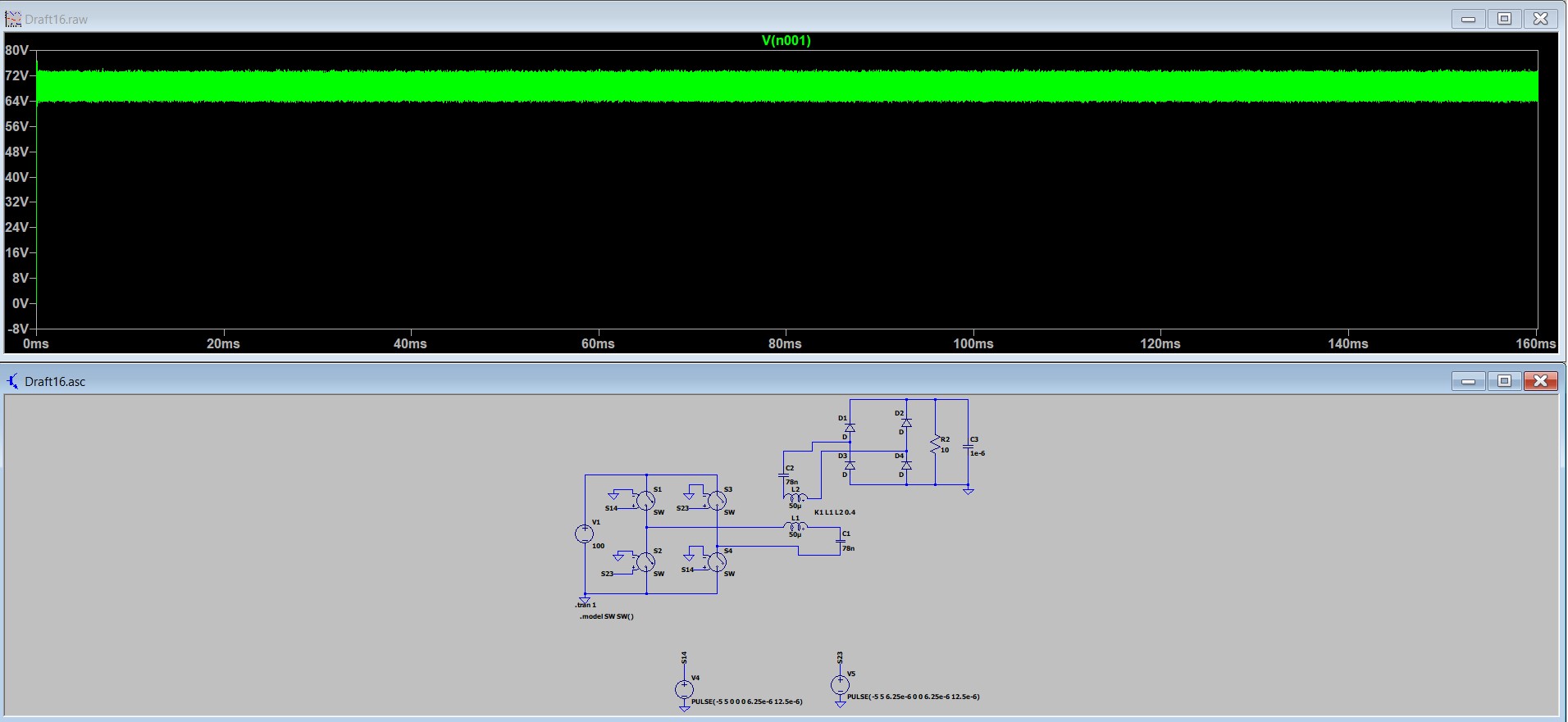Click V4 PULSE value ending 12.5e-6)

(x=747, y=702)
